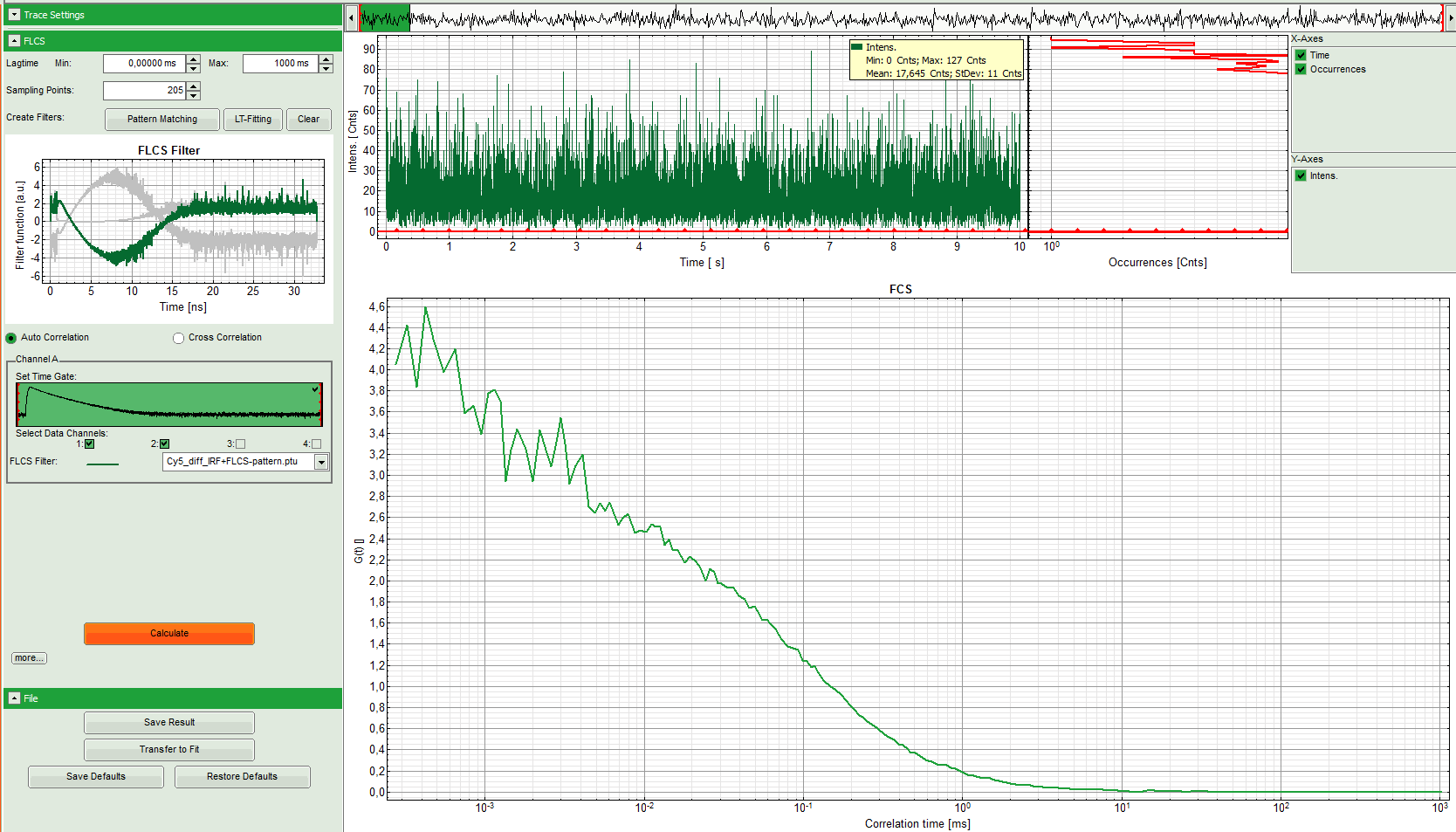The image size is (1456, 832).
Task: Increase the Lagtime Min value
Action: pos(194,58)
